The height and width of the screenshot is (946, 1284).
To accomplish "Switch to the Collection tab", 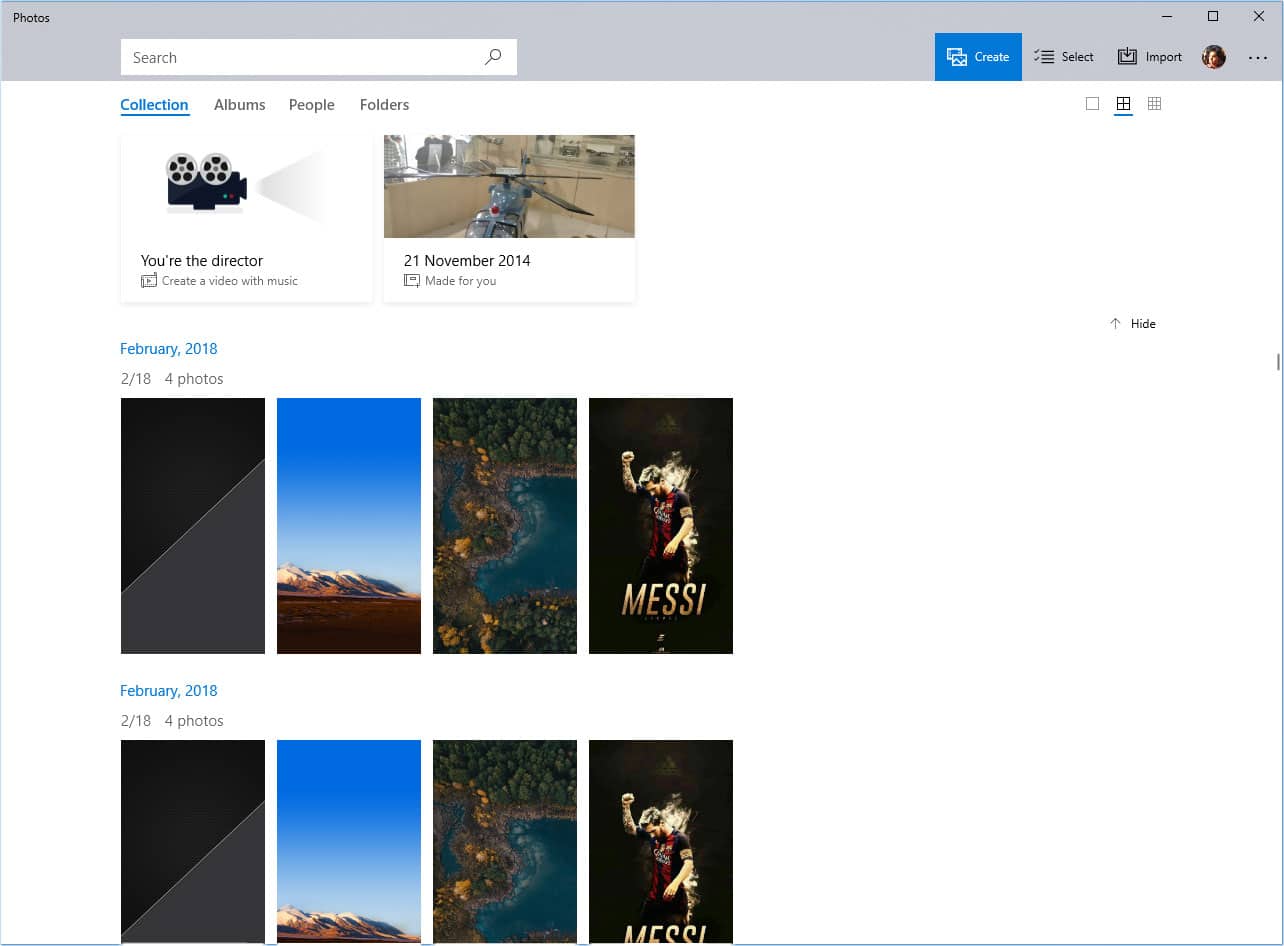I will coord(154,105).
